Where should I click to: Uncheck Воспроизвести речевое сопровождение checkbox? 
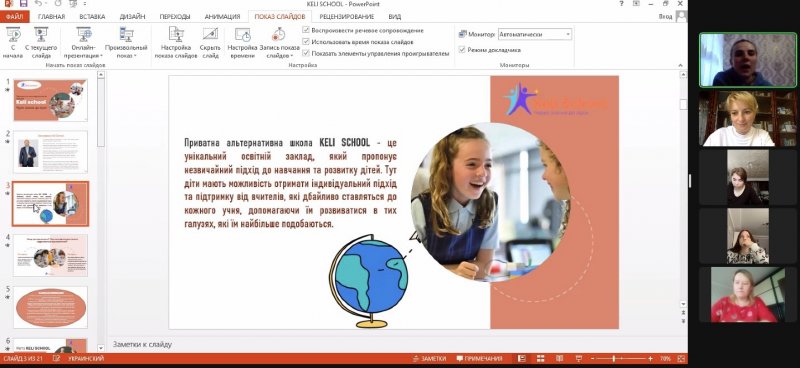pyautogui.click(x=306, y=30)
